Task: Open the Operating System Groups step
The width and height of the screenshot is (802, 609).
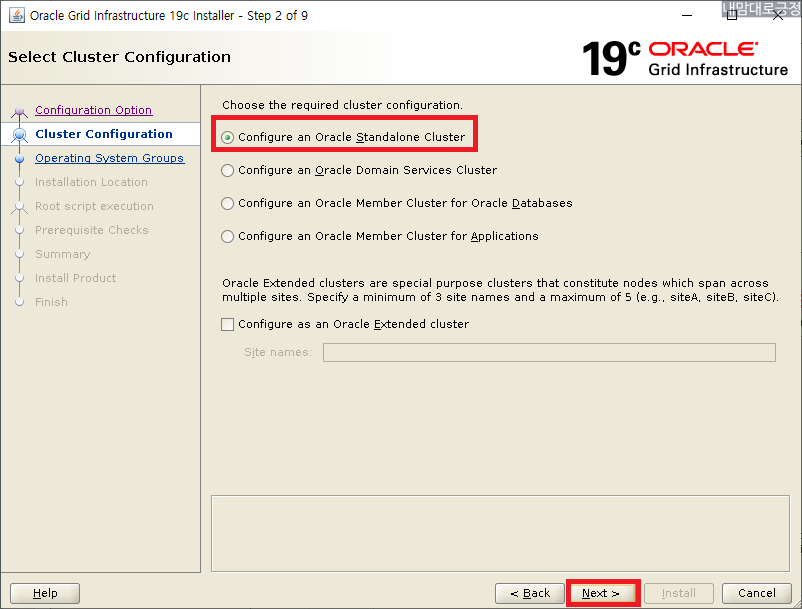Action: (109, 158)
